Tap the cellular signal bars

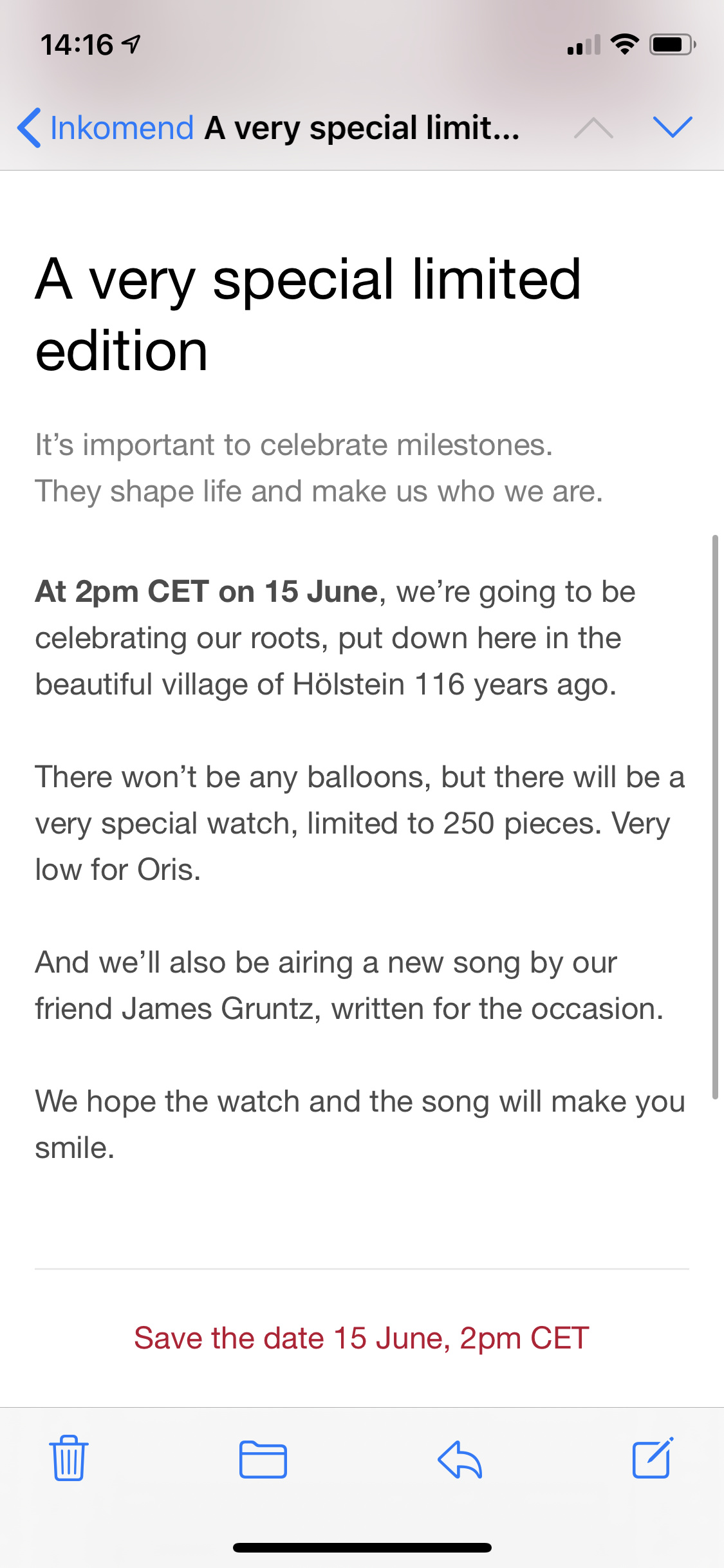click(x=584, y=45)
